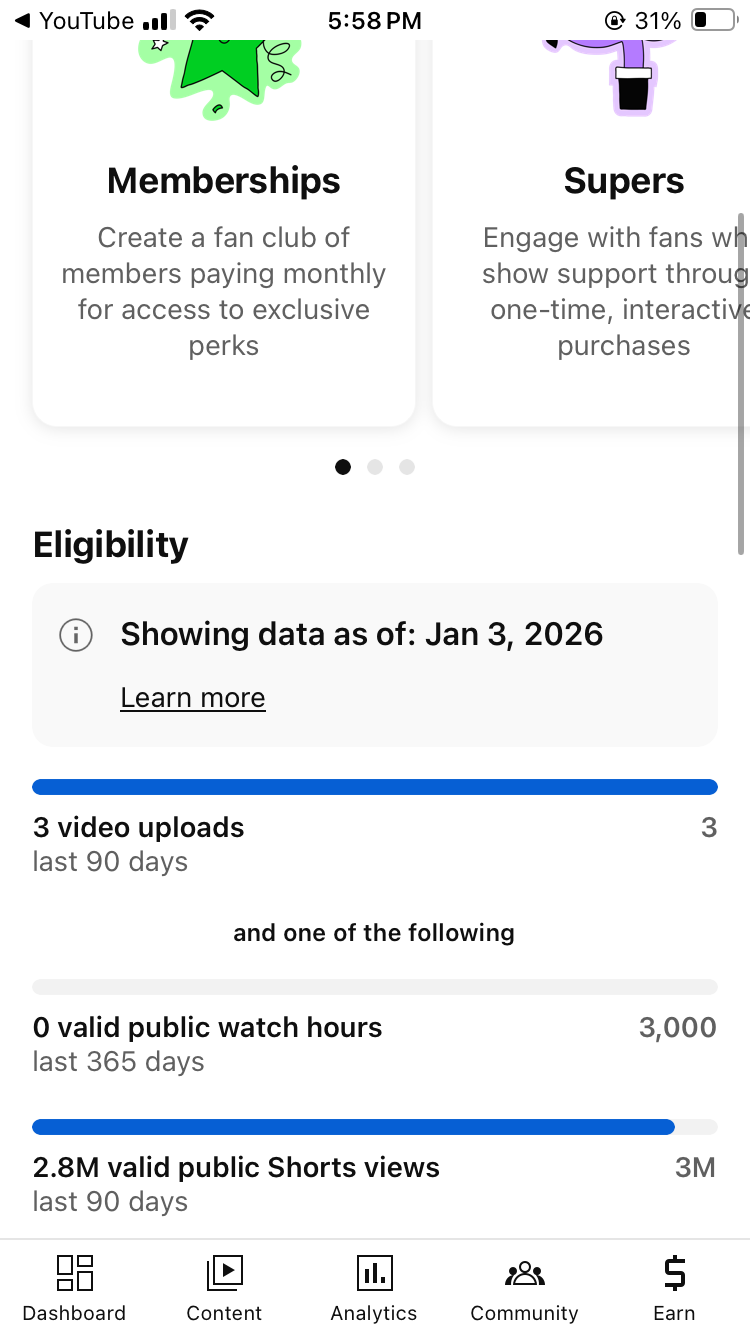Open the Content icon in bottom navigation

[x=225, y=1273]
